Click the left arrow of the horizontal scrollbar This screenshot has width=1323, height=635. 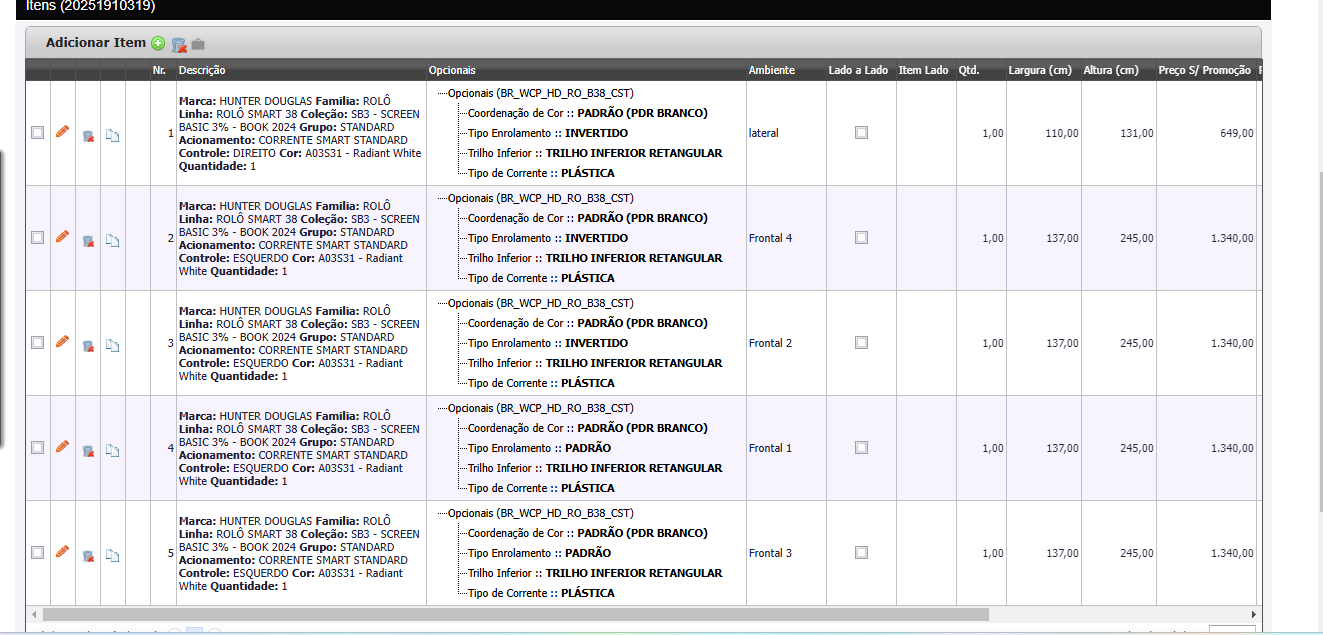pos(33,614)
